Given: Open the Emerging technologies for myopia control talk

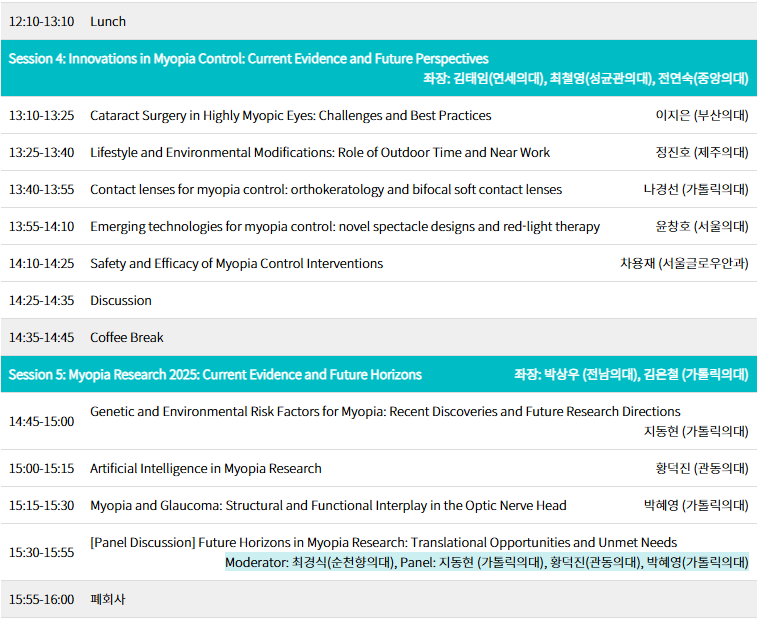Looking at the screenshot, I should point(345,227).
